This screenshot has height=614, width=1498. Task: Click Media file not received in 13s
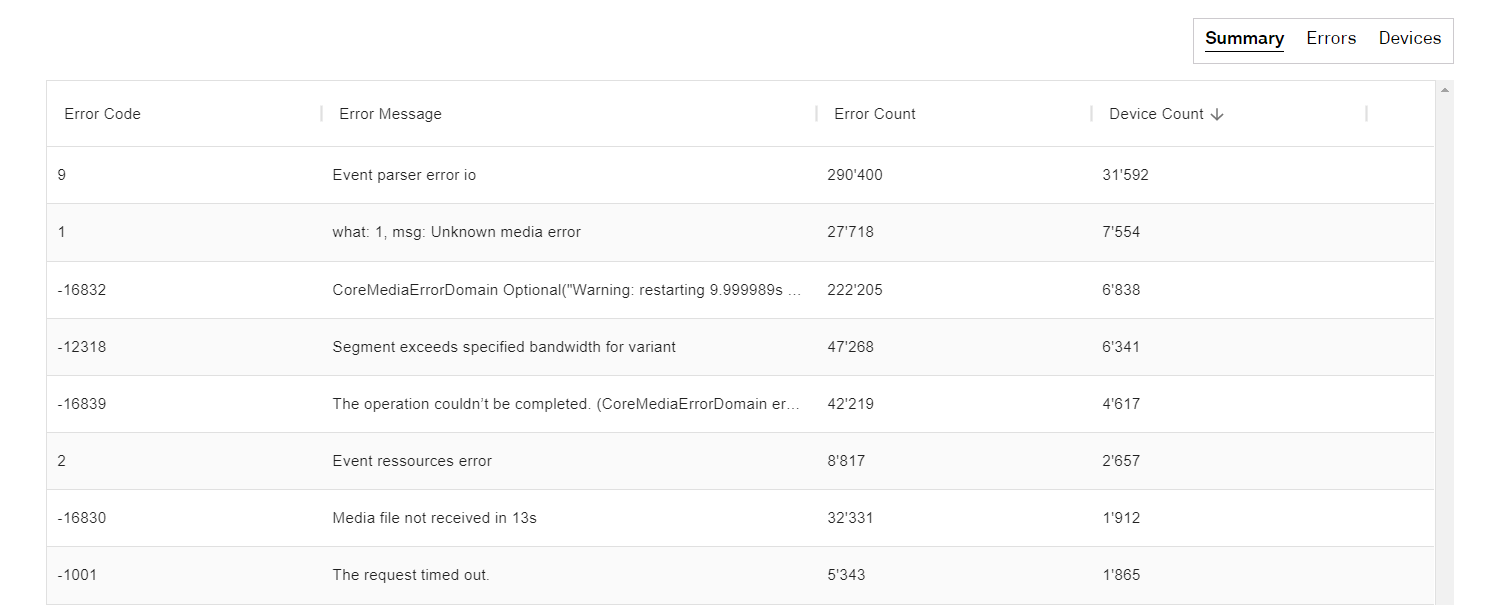click(434, 518)
